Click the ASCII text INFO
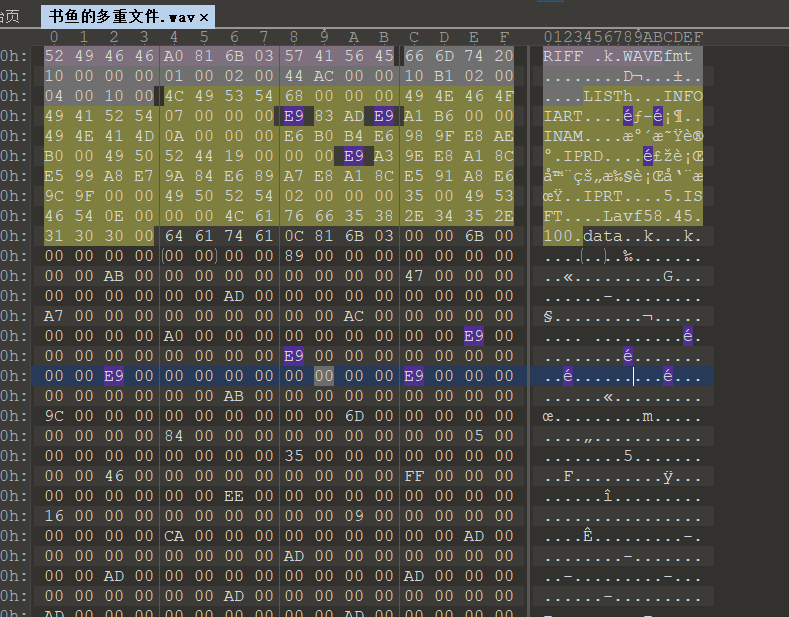Image resolution: width=789 pixels, height=617 pixels. (683, 96)
